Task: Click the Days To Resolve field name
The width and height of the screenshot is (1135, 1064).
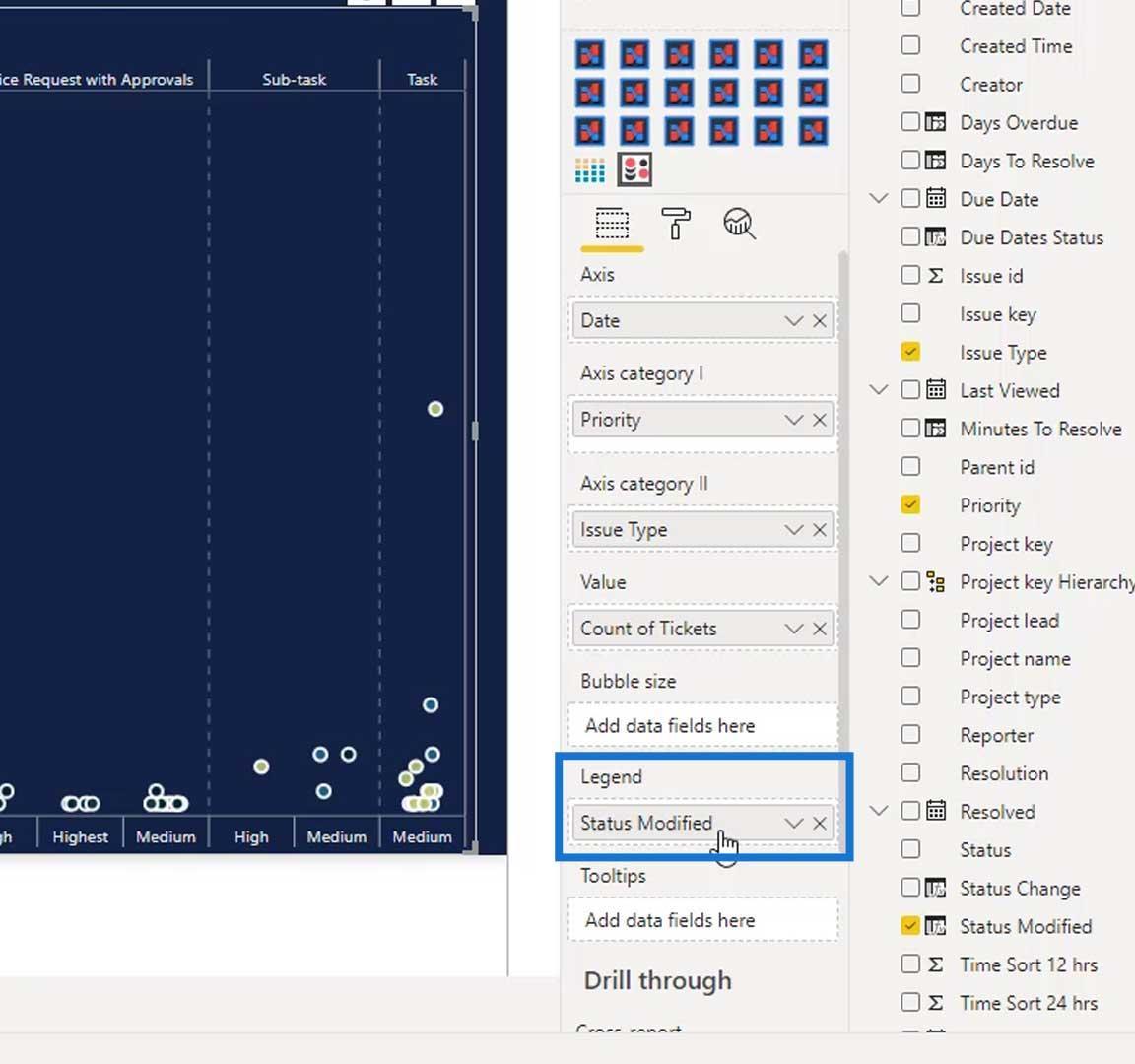Action: click(1027, 161)
